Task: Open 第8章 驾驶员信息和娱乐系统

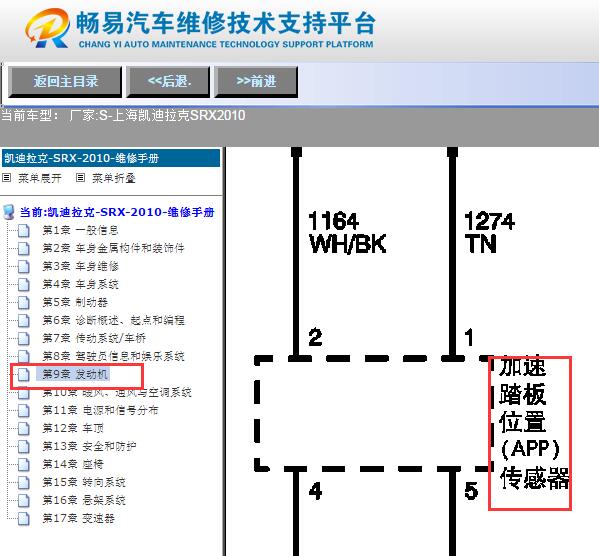Action: [113, 356]
